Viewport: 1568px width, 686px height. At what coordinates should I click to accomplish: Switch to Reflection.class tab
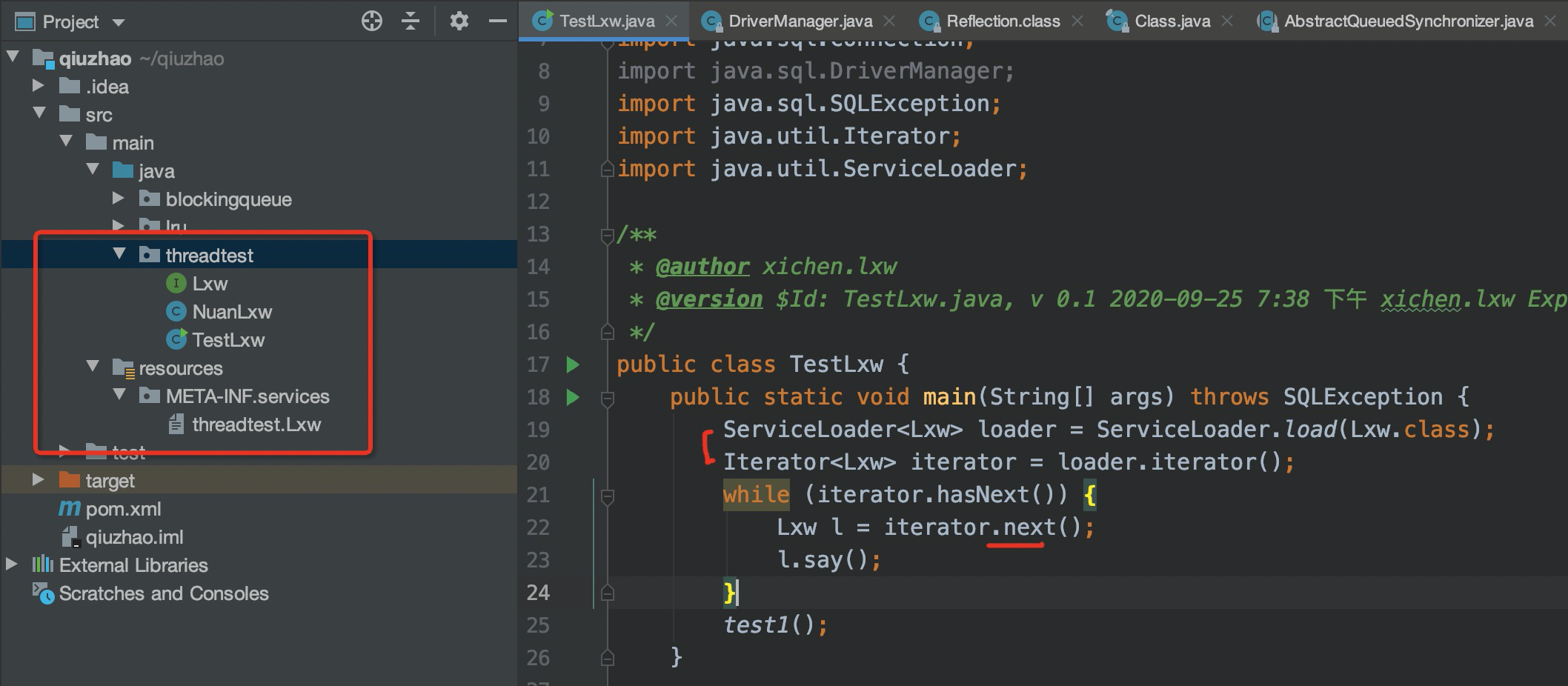[x=1003, y=21]
